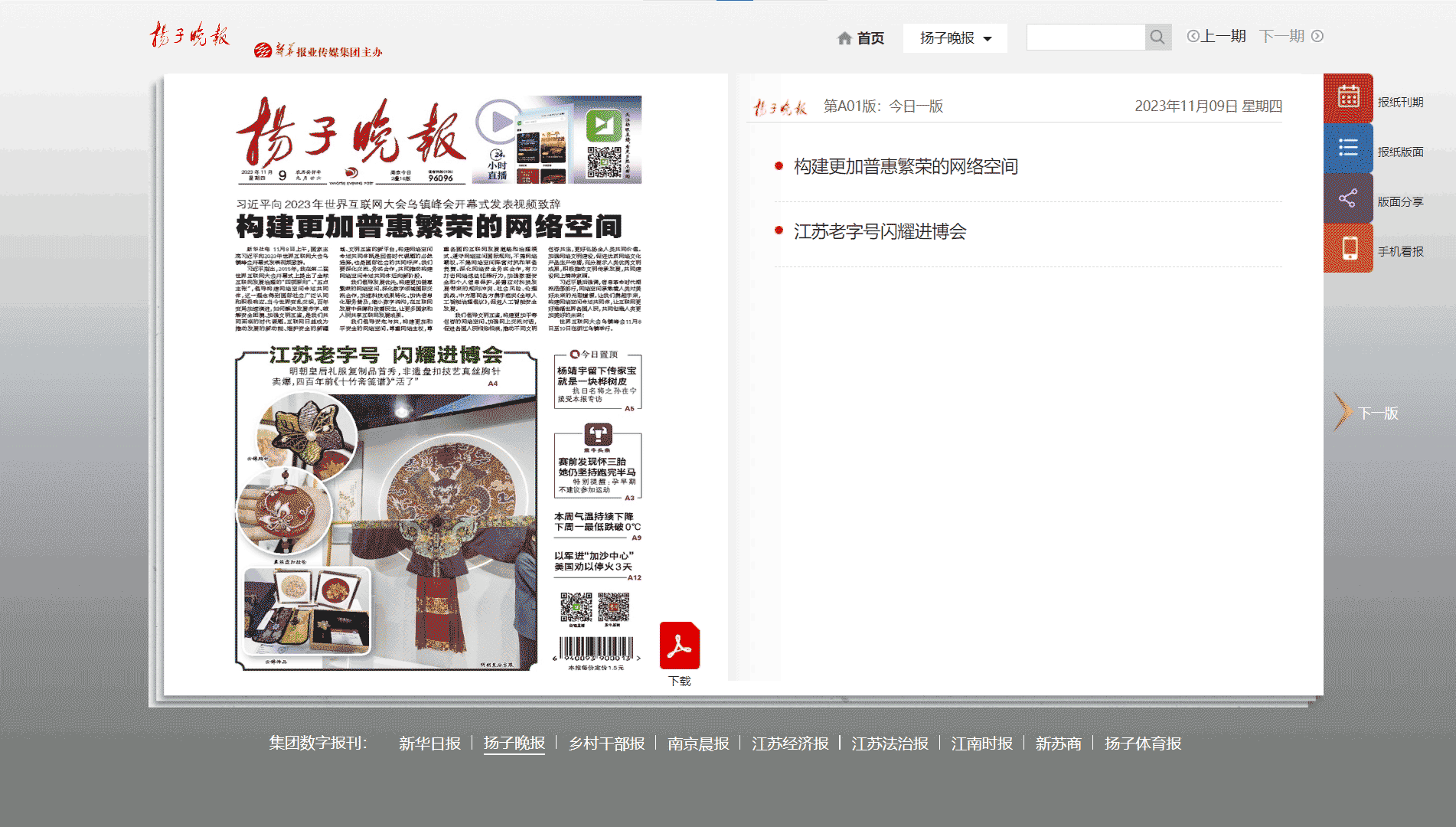Click the 扬子晚报 logo in header
This screenshot has height=827, width=1456.
(x=189, y=35)
